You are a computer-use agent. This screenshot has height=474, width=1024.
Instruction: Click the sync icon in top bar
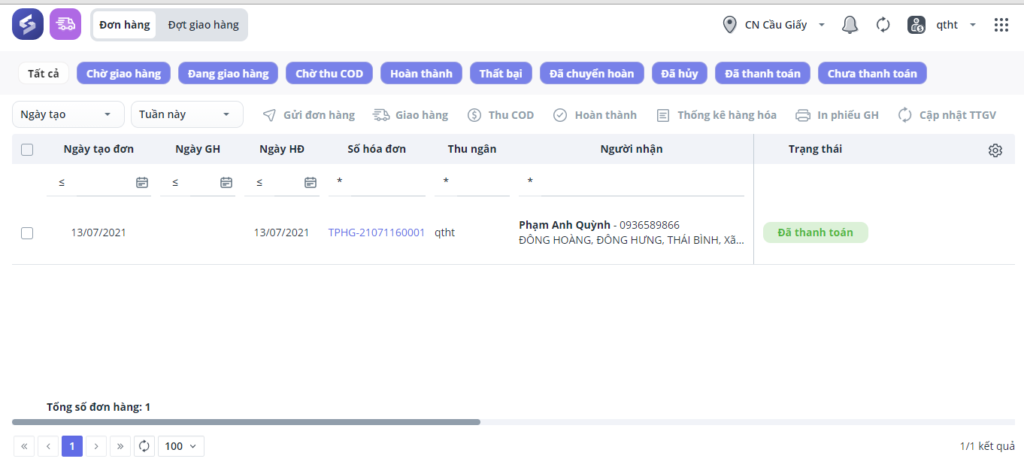pos(883,25)
